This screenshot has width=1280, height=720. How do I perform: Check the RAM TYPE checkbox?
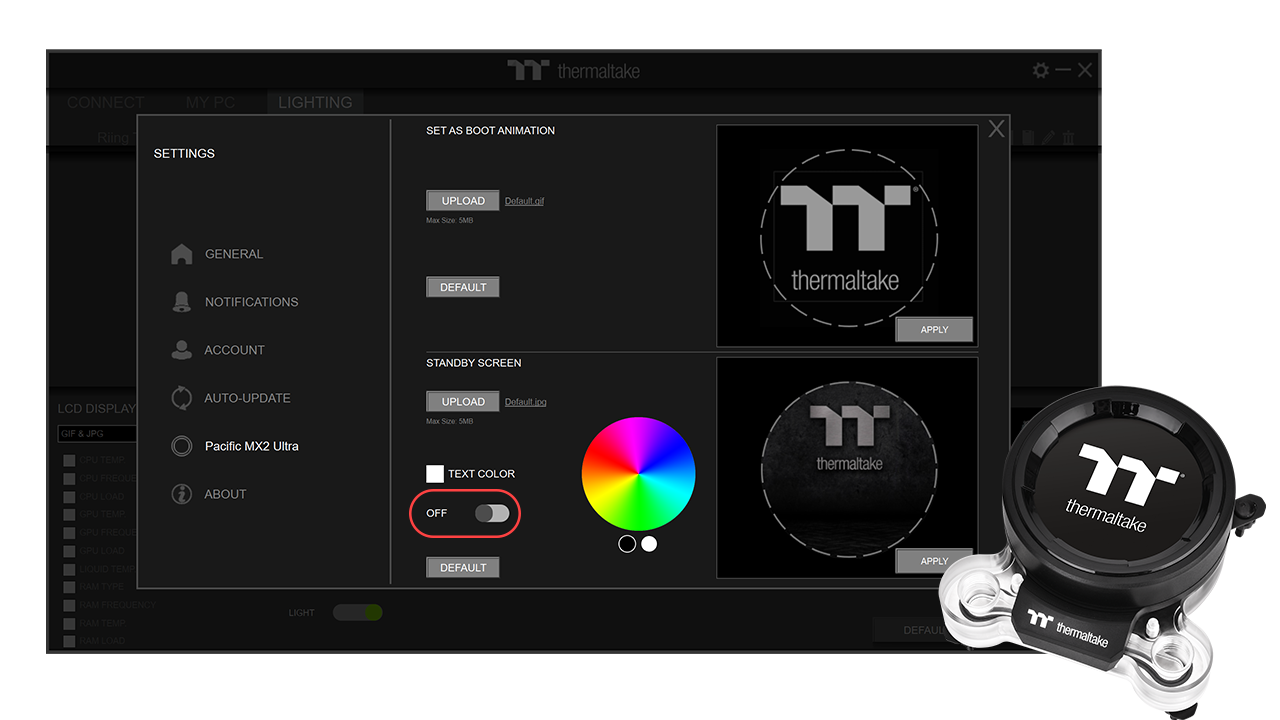pos(69,587)
